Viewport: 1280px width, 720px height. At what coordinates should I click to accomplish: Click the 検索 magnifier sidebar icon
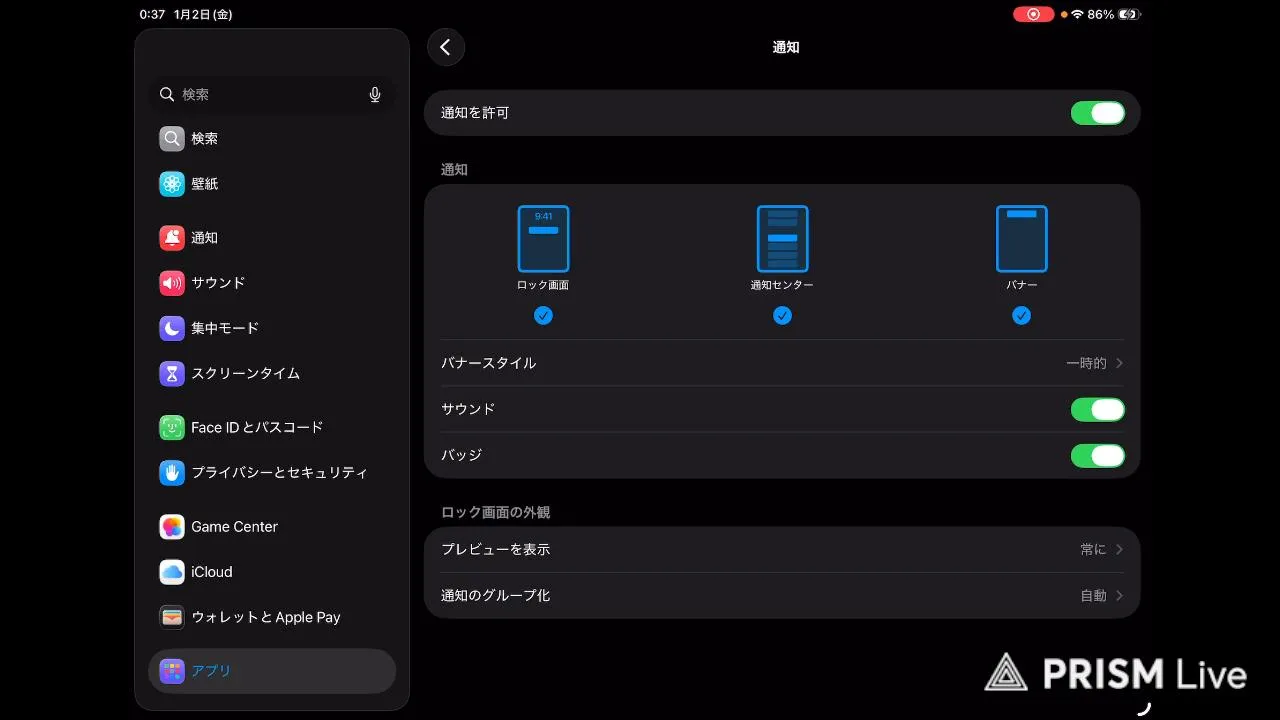coord(172,138)
